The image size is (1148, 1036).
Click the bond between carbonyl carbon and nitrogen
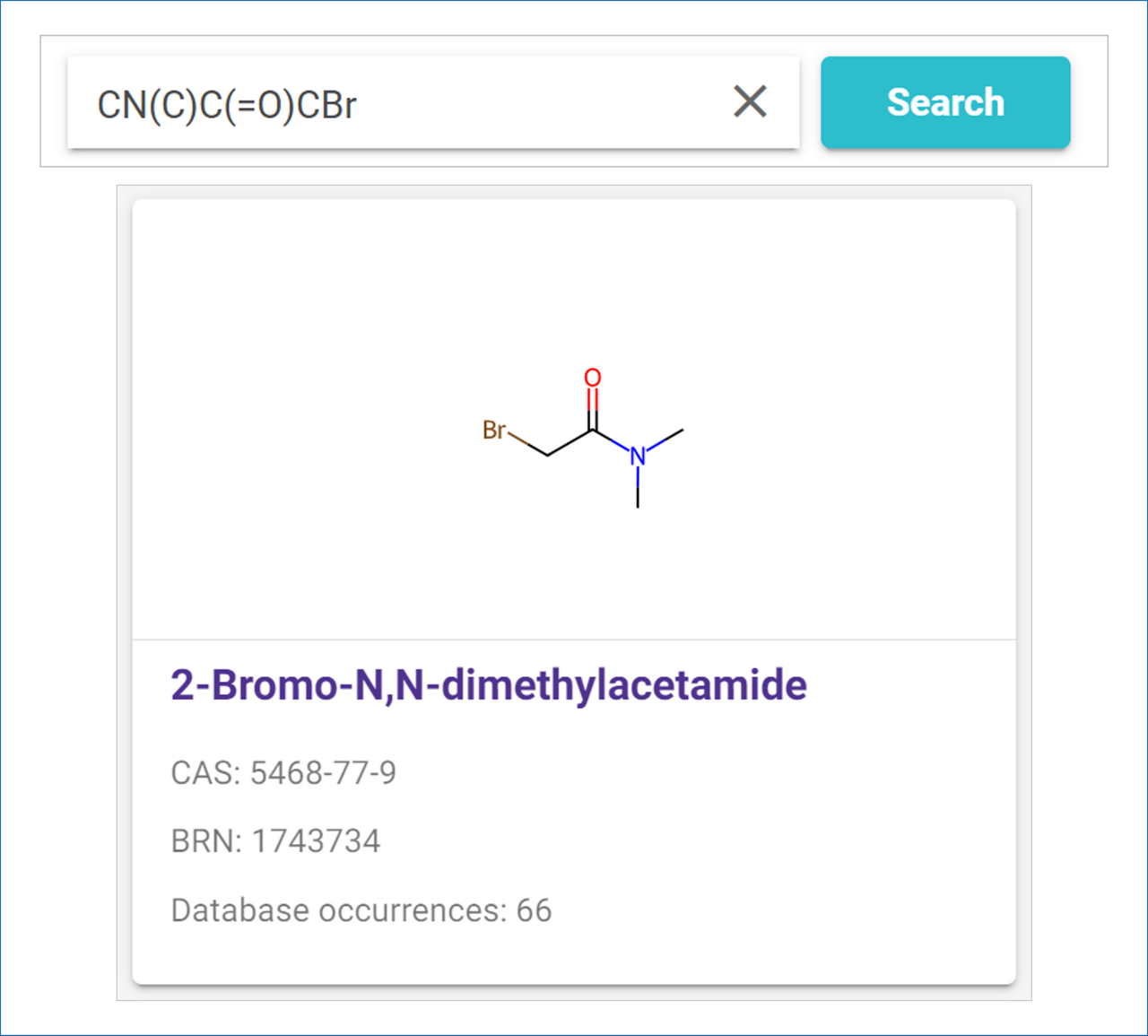[613, 442]
